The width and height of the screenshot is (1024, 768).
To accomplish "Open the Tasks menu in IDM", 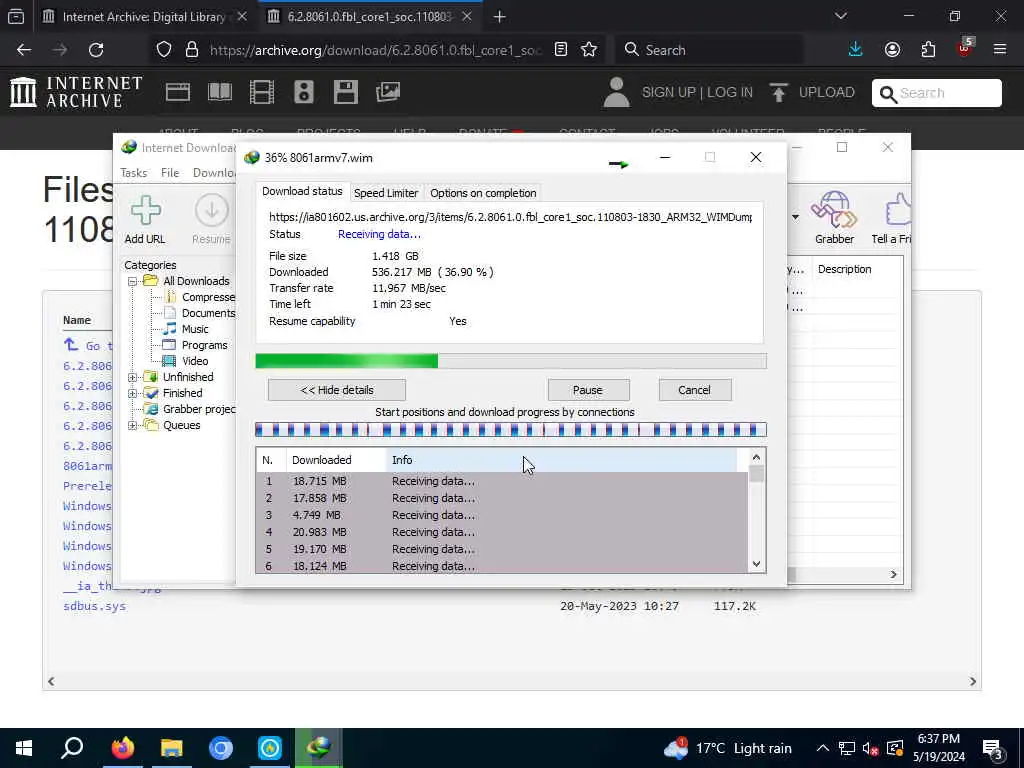I will (x=134, y=172).
